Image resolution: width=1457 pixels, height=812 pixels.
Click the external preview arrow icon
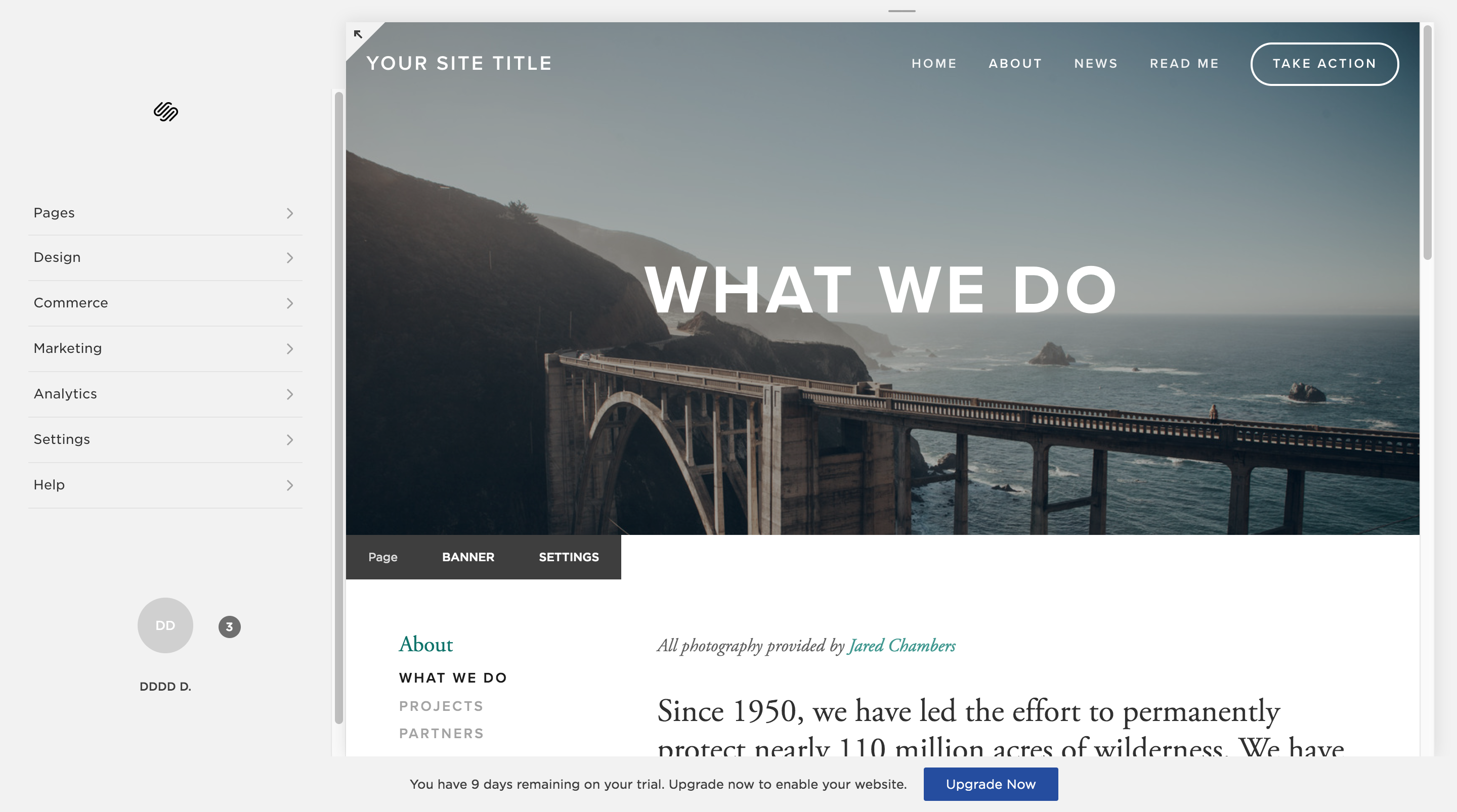(x=357, y=34)
